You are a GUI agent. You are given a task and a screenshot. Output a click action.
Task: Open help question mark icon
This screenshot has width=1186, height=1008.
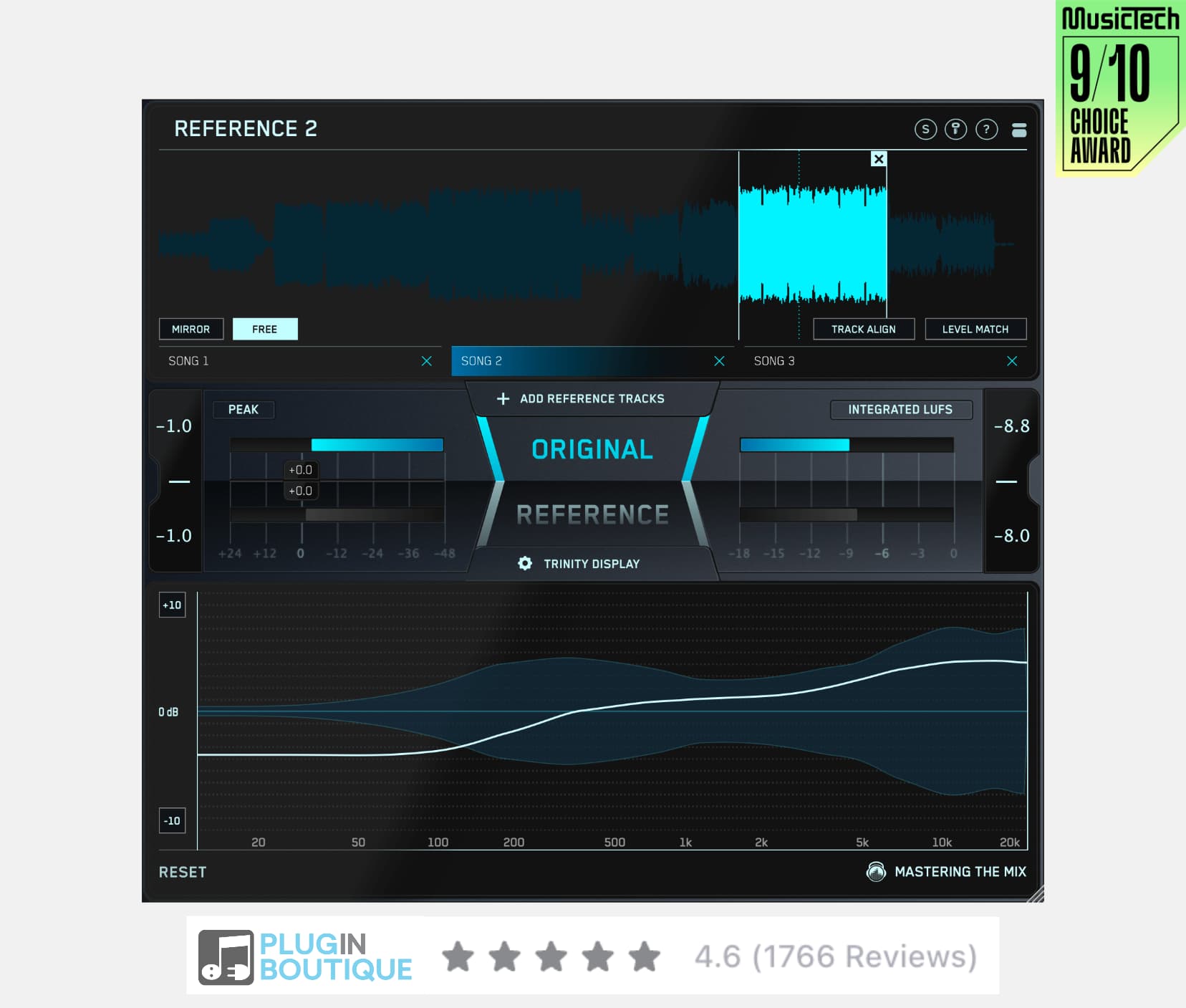click(x=986, y=129)
